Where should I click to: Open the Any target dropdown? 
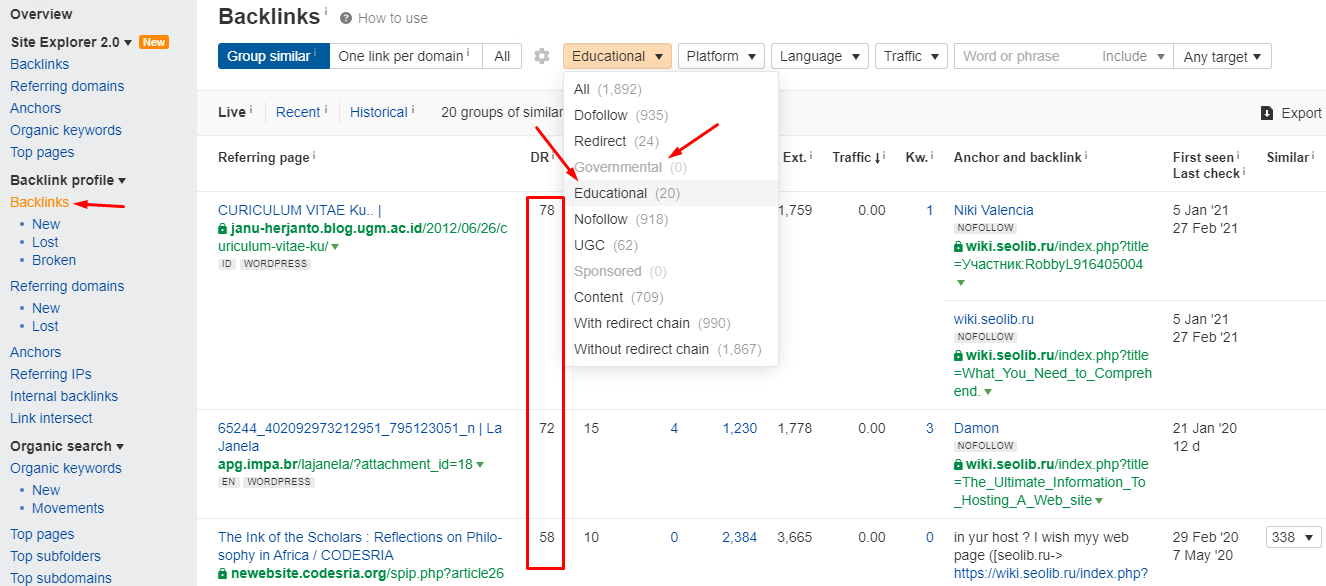pyautogui.click(x=1222, y=57)
